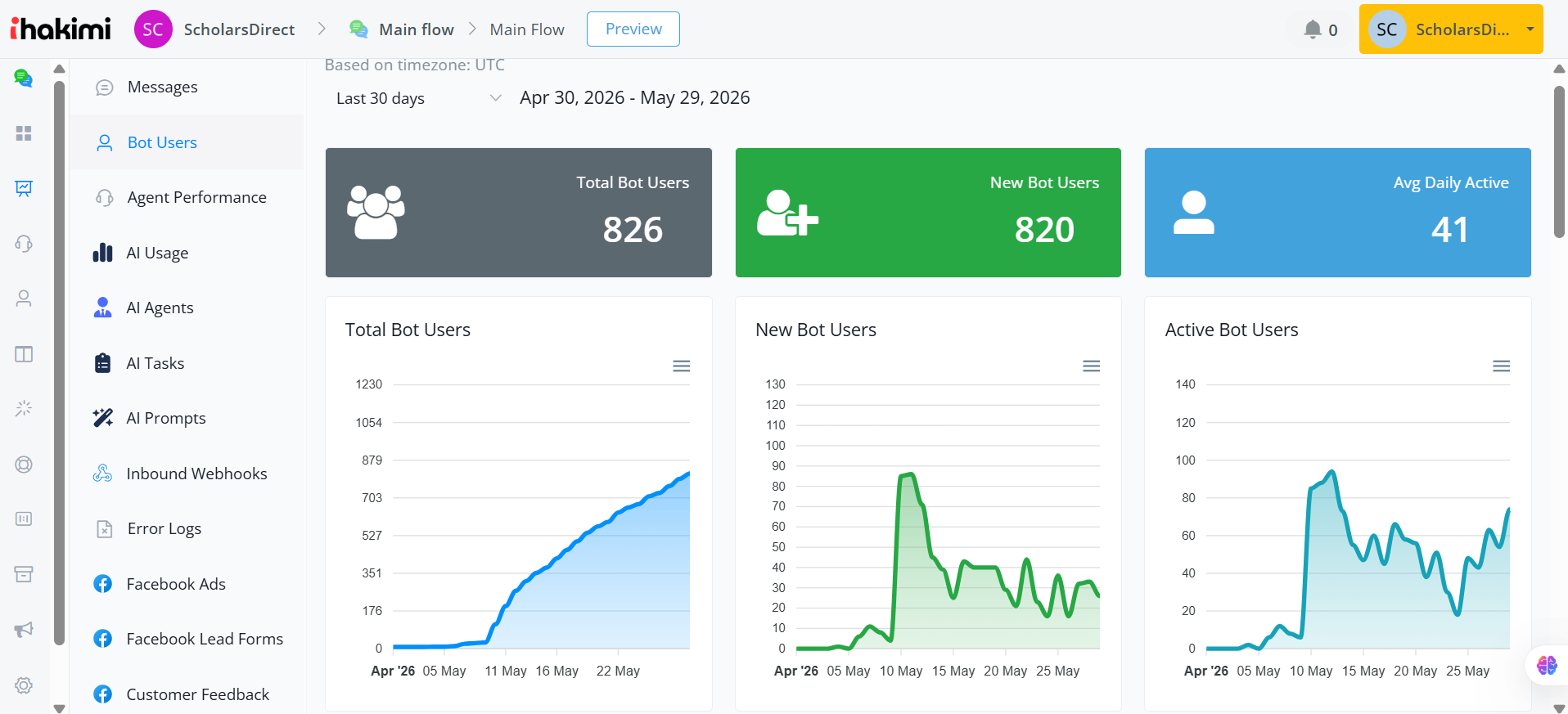Image resolution: width=1568 pixels, height=714 pixels.
Task: Open the headset live chat icon in left rail
Action: 24,244
